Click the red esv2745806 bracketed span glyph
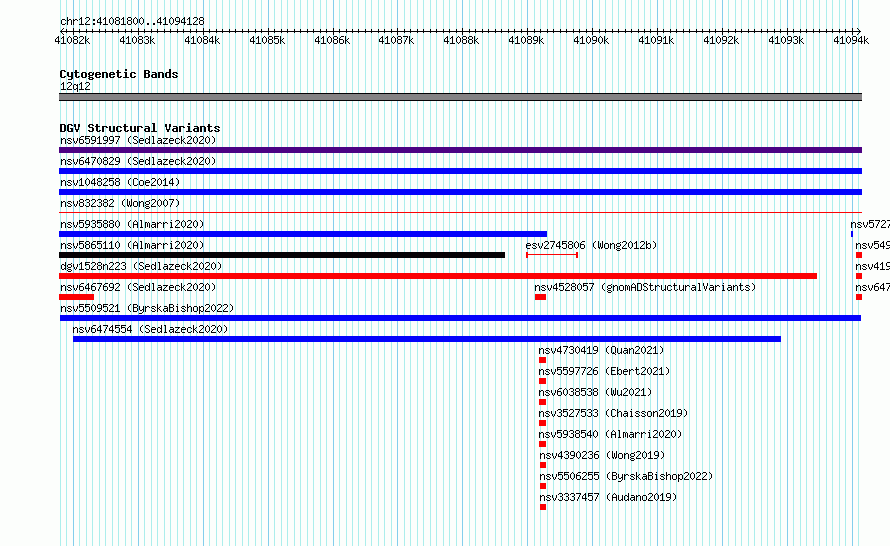890x546 pixels. pyautogui.click(x=552, y=255)
